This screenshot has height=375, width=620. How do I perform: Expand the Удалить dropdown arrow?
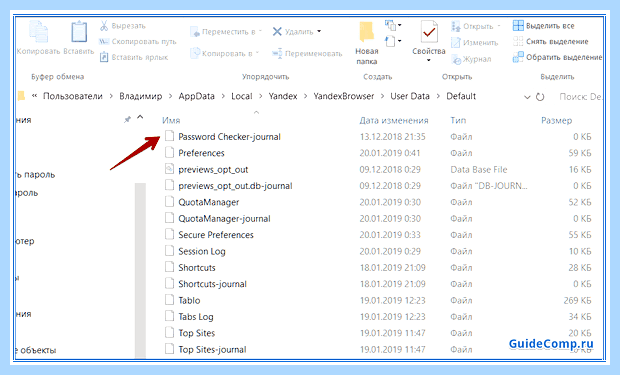(x=319, y=31)
